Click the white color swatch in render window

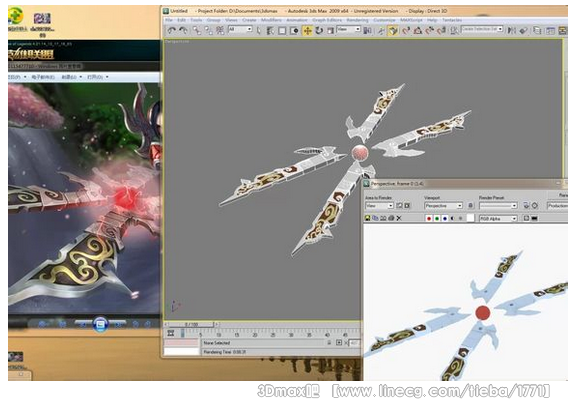click(x=470, y=218)
